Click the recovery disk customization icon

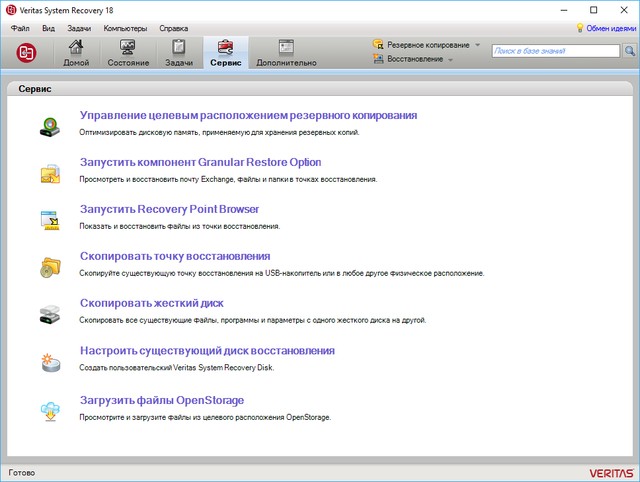click(50, 361)
